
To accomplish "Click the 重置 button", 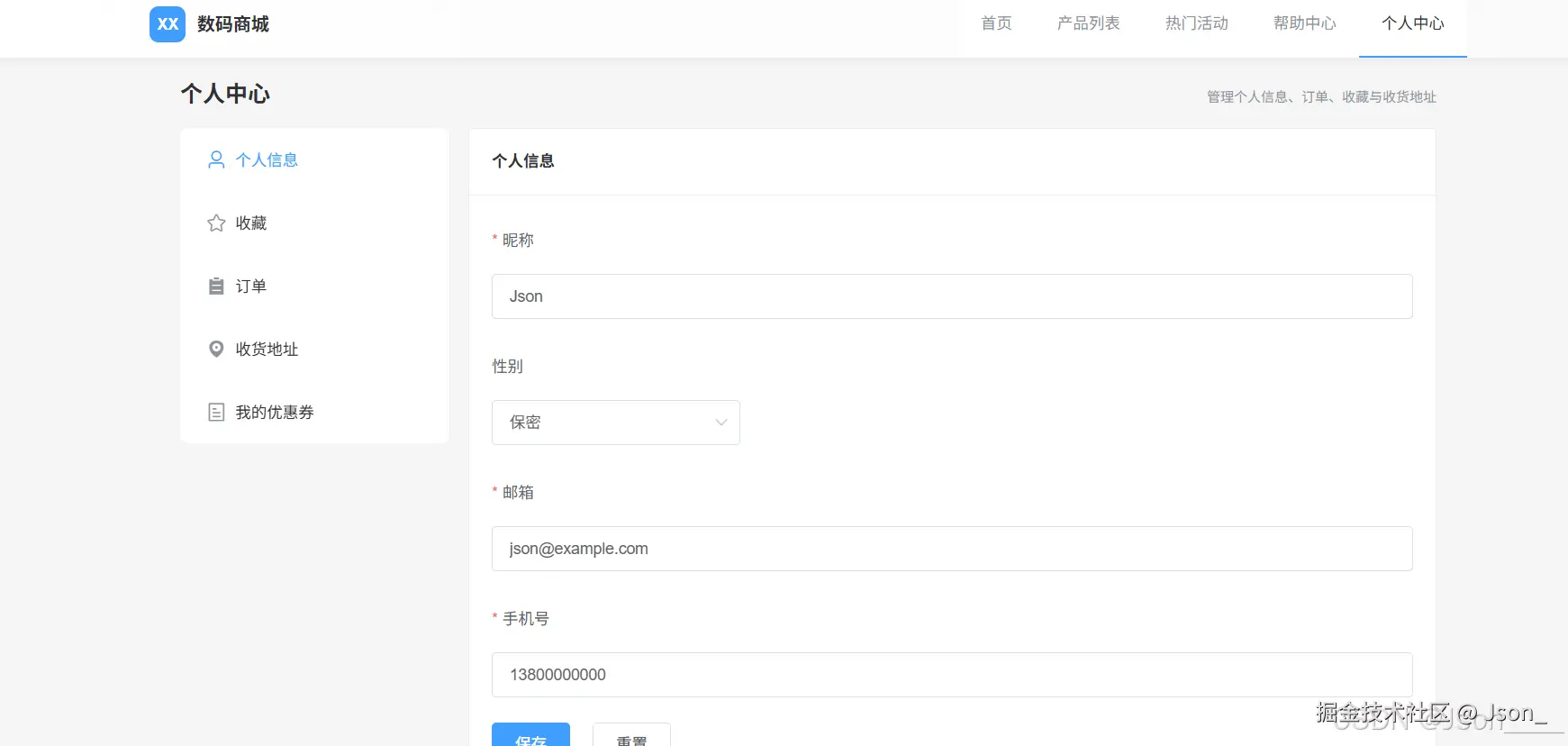I will click(x=631, y=734).
